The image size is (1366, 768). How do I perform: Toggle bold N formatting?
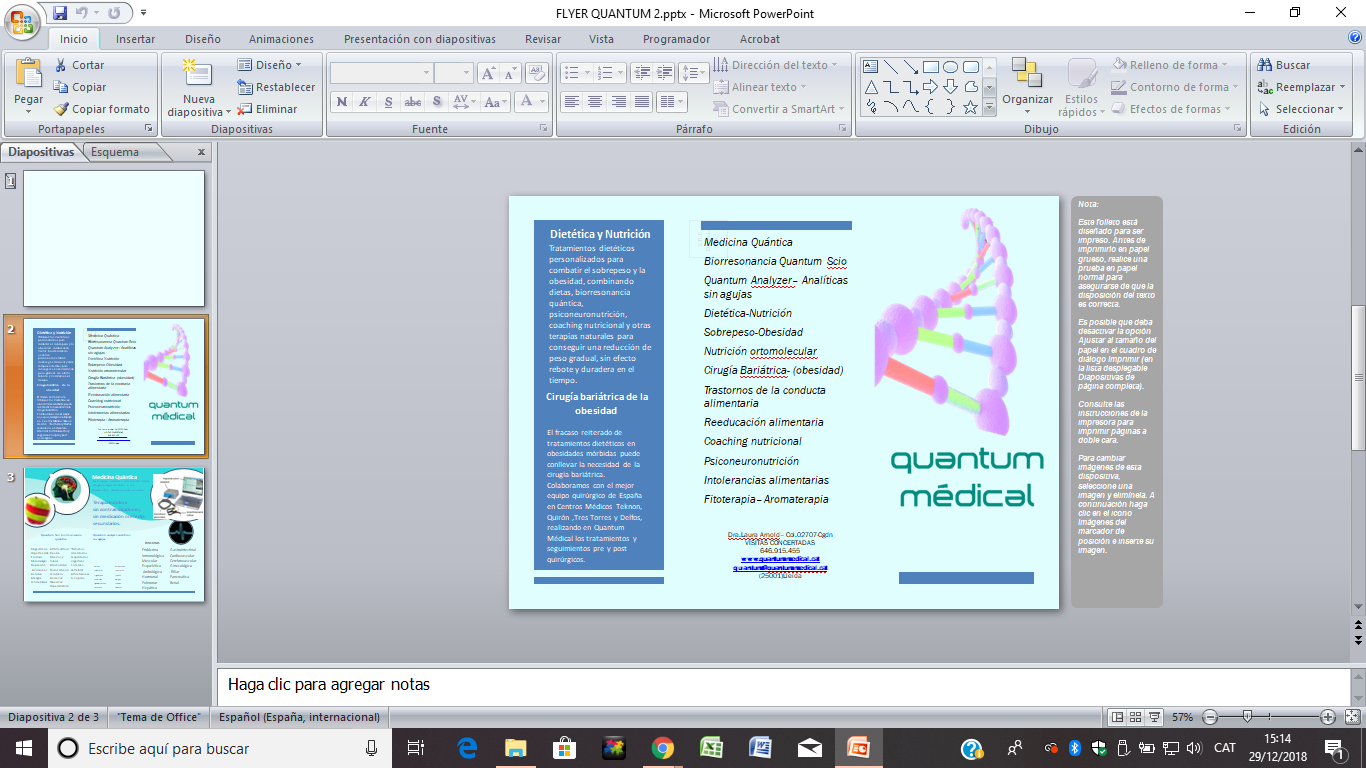pyautogui.click(x=342, y=102)
